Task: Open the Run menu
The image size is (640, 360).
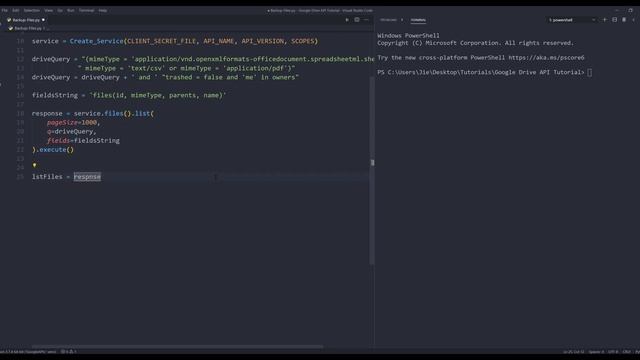Action: [71, 10]
